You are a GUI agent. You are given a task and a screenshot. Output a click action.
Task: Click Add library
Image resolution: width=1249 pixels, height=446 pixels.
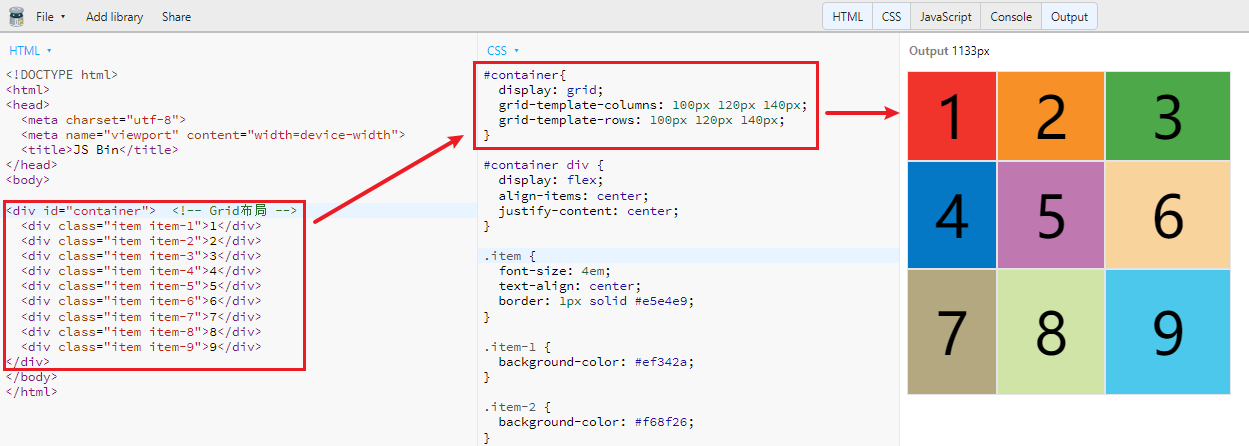point(114,17)
